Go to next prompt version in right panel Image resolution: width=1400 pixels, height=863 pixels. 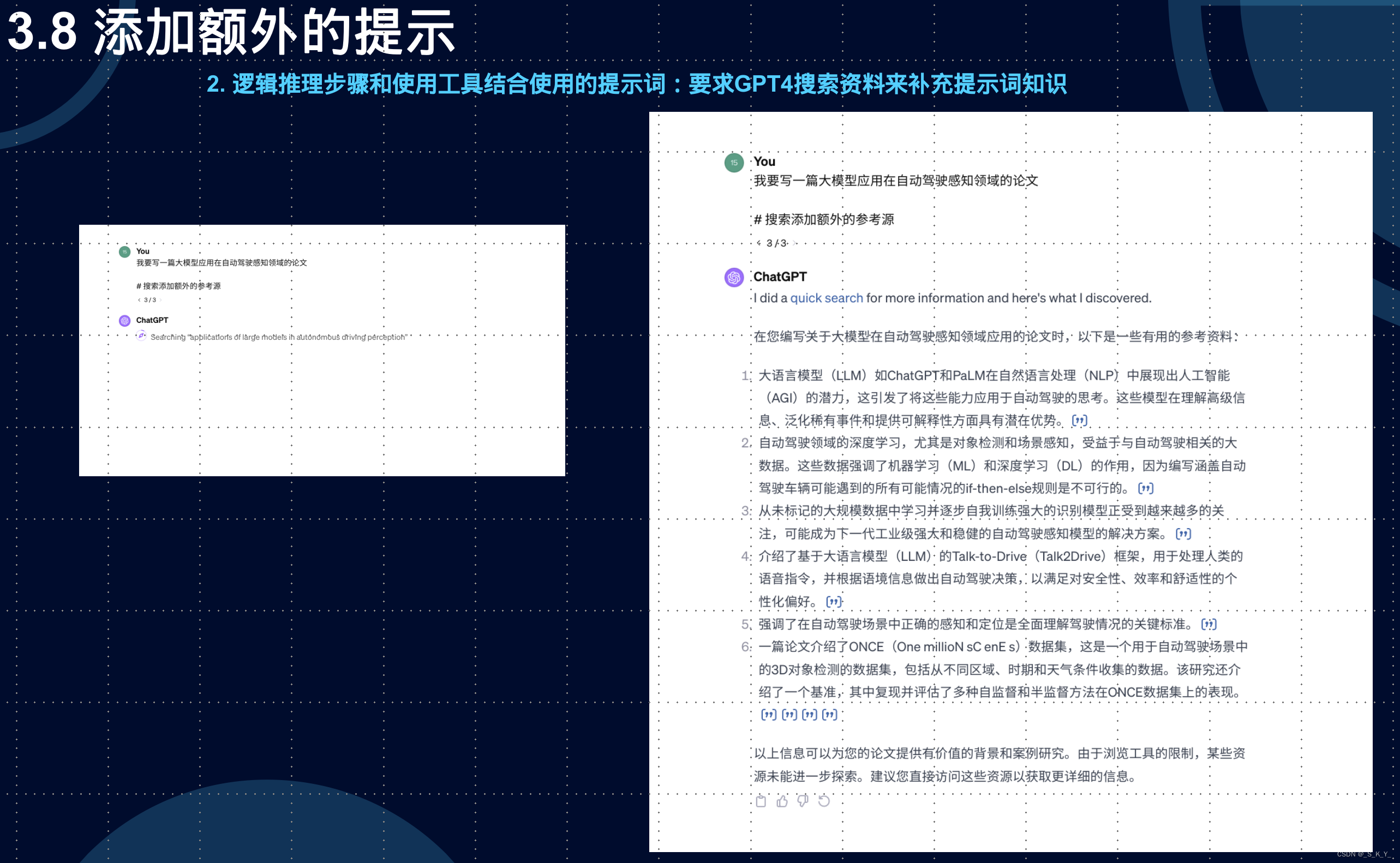point(795,243)
